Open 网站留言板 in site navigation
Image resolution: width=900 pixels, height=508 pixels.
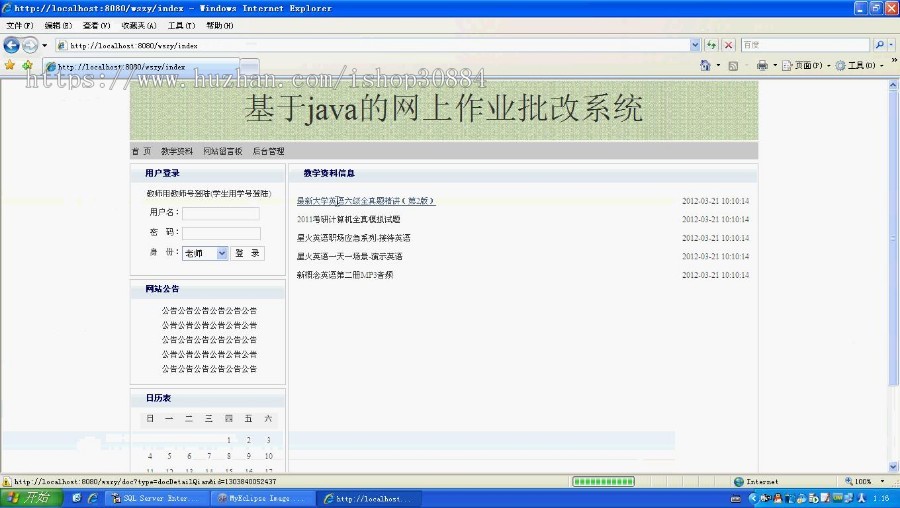pos(223,151)
